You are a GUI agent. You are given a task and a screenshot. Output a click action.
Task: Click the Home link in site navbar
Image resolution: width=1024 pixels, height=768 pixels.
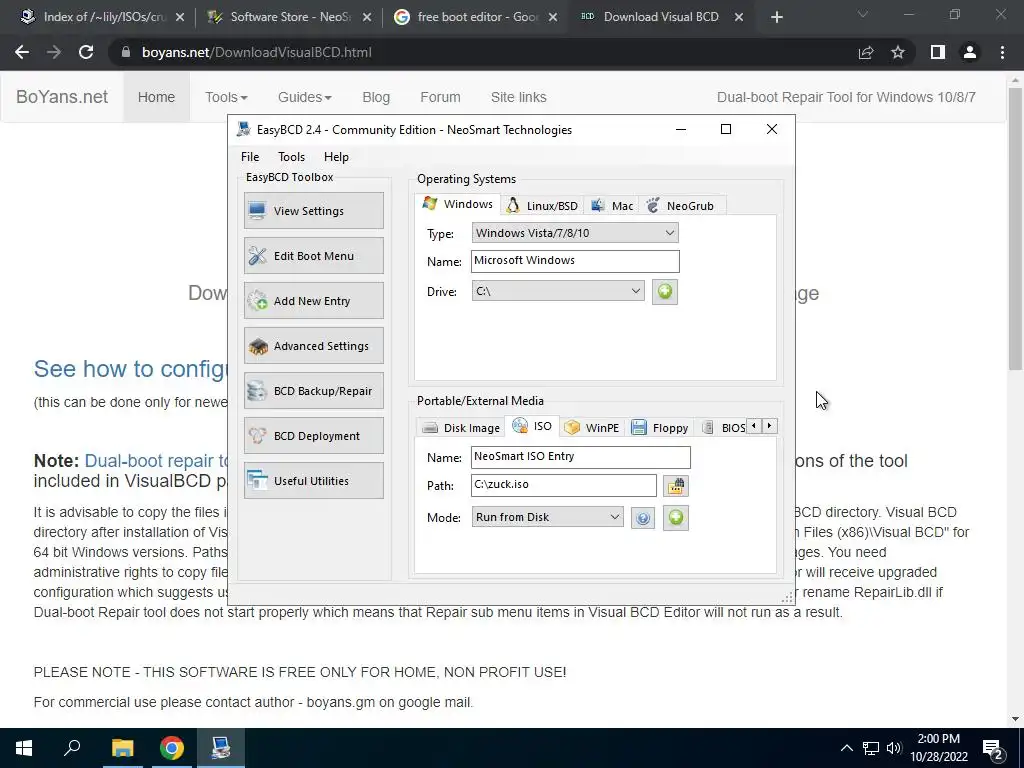pyautogui.click(x=156, y=97)
